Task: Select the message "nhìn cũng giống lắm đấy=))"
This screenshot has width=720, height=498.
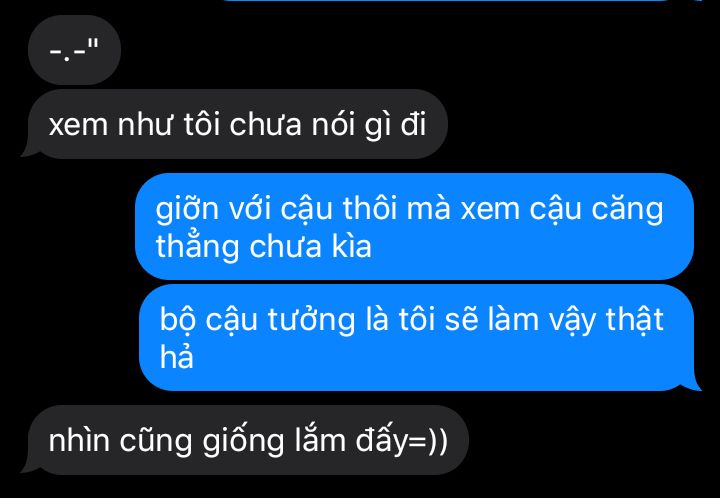Action: tap(248, 440)
